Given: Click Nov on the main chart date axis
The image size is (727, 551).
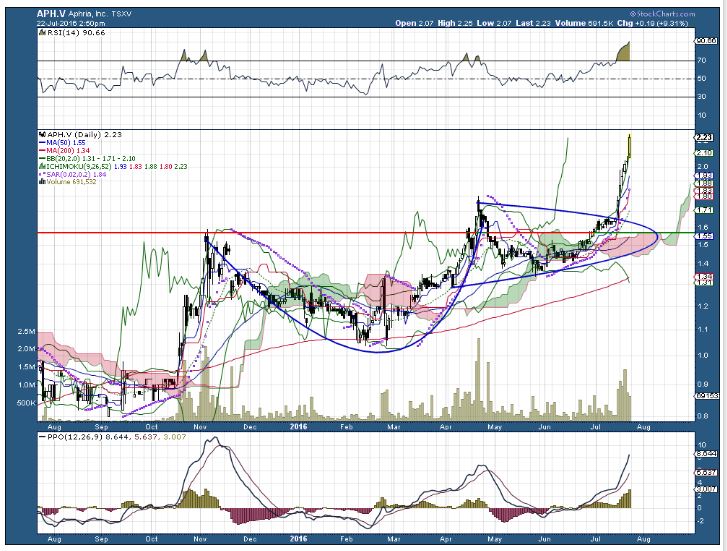Looking at the screenshot, I should (x=200, y=427).
